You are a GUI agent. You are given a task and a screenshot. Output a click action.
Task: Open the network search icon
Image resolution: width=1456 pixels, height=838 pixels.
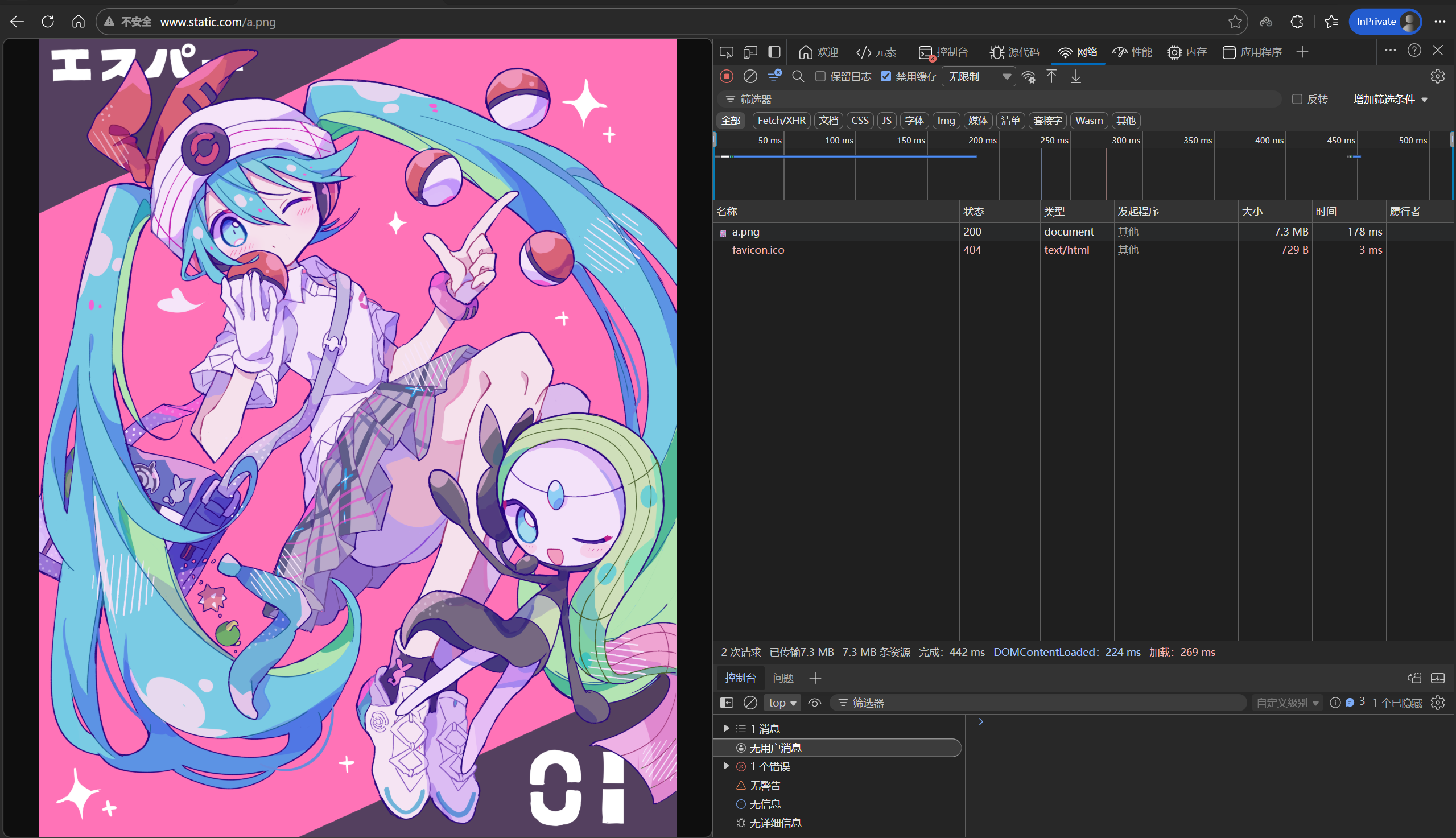[x=798, y=77]
